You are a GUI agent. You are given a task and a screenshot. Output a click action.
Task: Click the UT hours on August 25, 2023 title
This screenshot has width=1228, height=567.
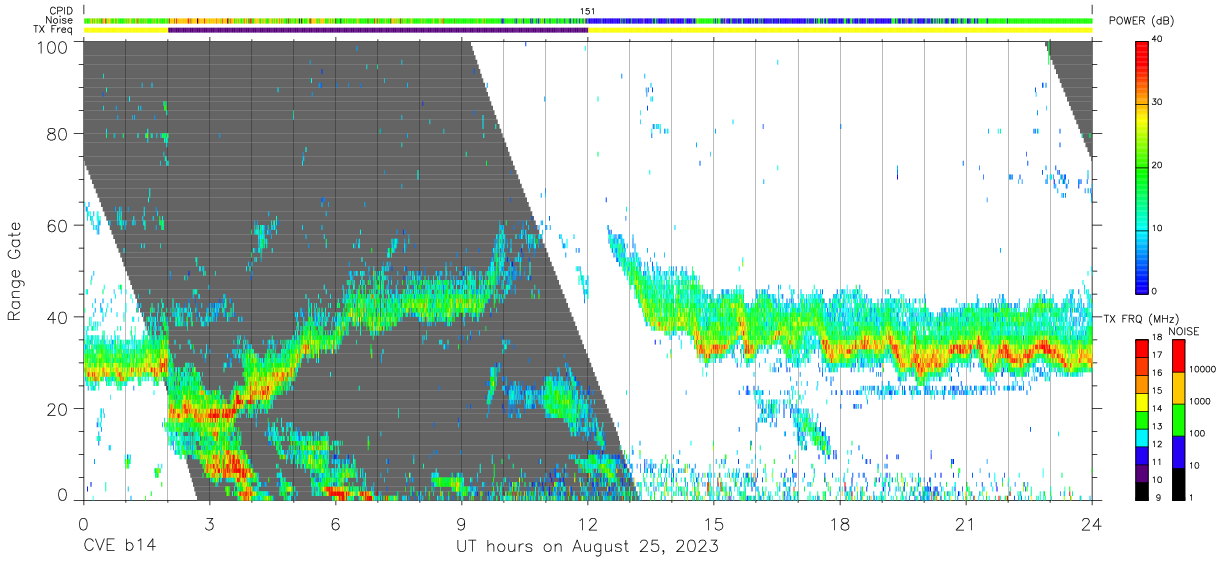pyautogui.click(x=587, y=548)
